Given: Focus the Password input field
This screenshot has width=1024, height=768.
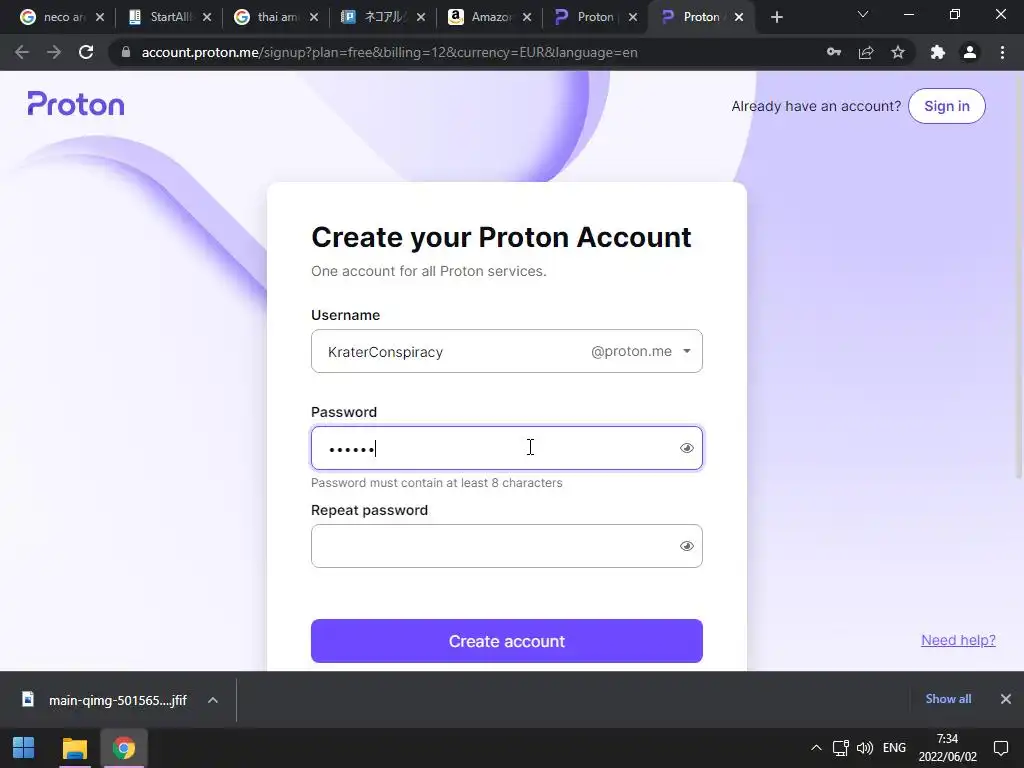Looking at the screenshot, I should (507, 448).
